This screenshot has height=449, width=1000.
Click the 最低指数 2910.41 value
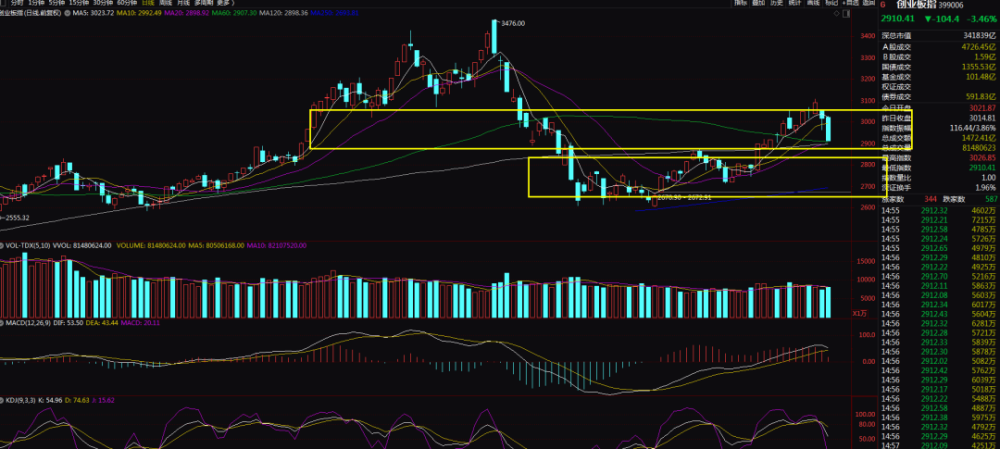coord(982,167)
